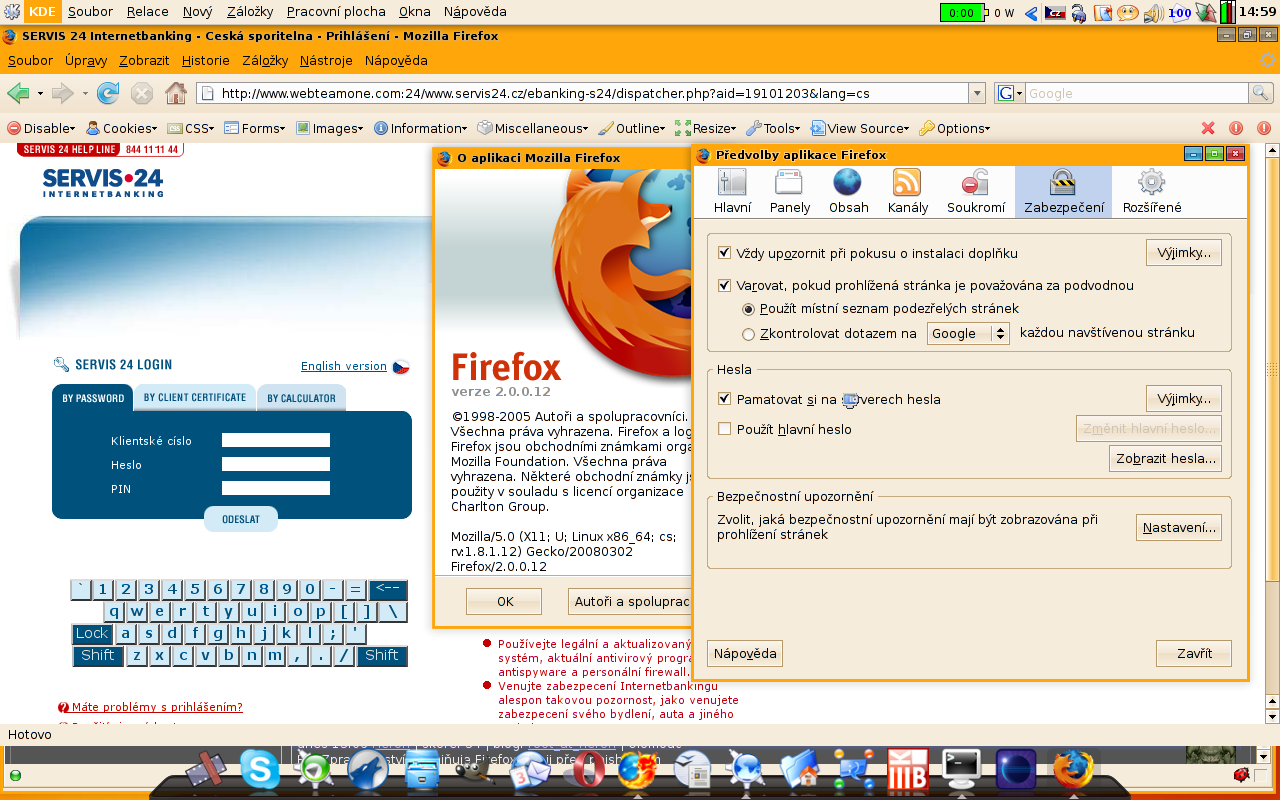Launch Skype from the dock
Viewport: 1280px width, 800px height.
coord(260,770)
